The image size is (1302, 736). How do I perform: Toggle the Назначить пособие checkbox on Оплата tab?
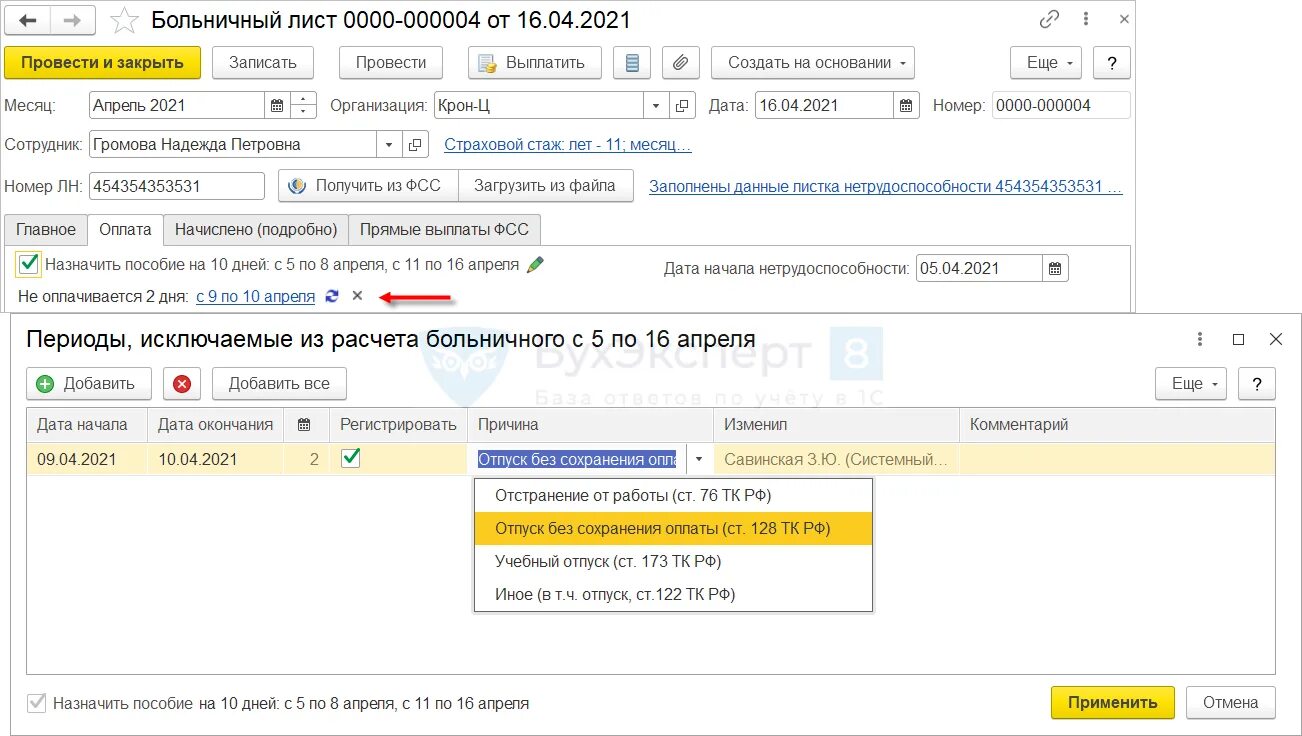[28, 265]
